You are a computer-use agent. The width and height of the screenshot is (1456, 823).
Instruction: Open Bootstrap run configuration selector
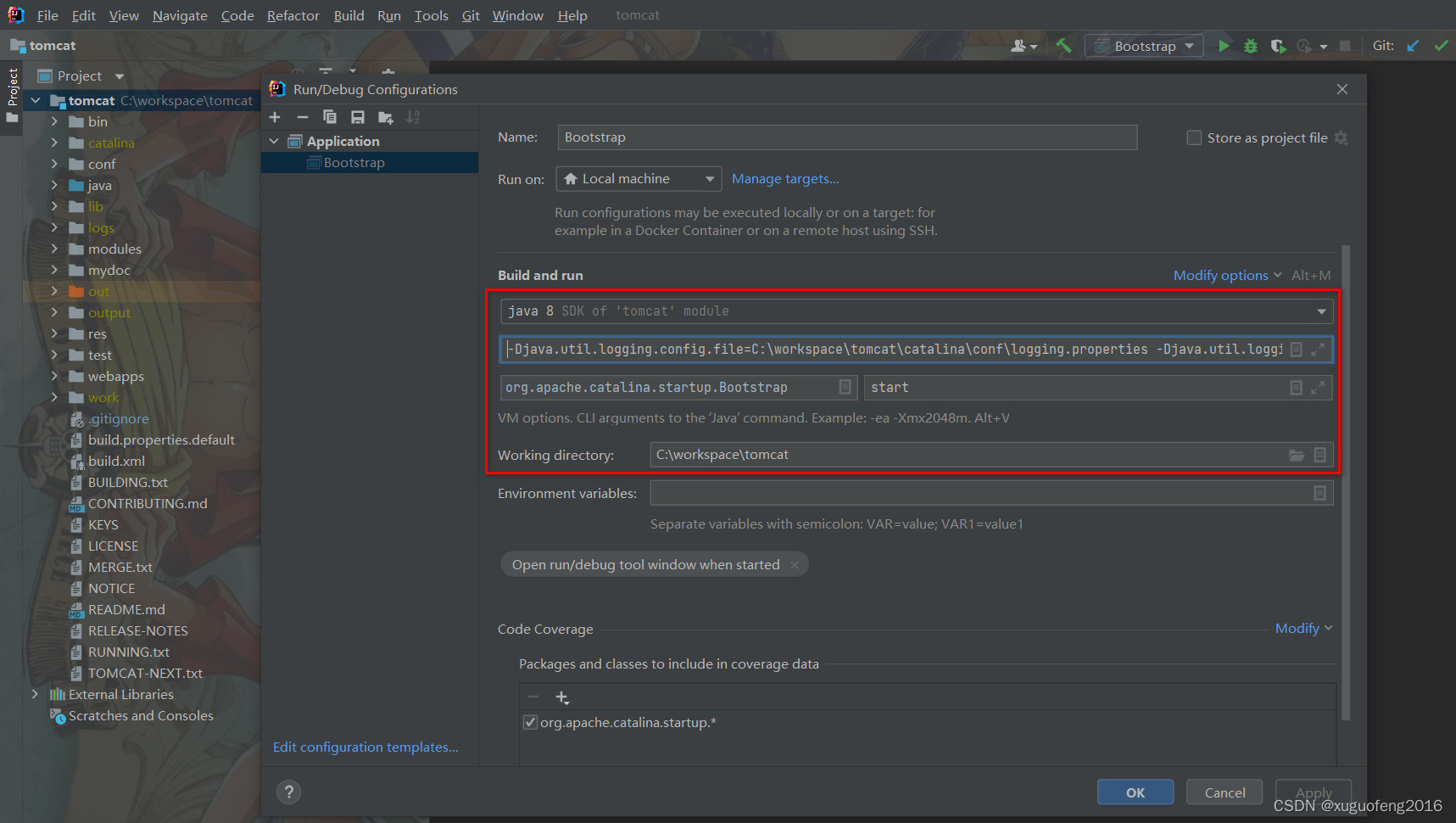pos(1144,46)
